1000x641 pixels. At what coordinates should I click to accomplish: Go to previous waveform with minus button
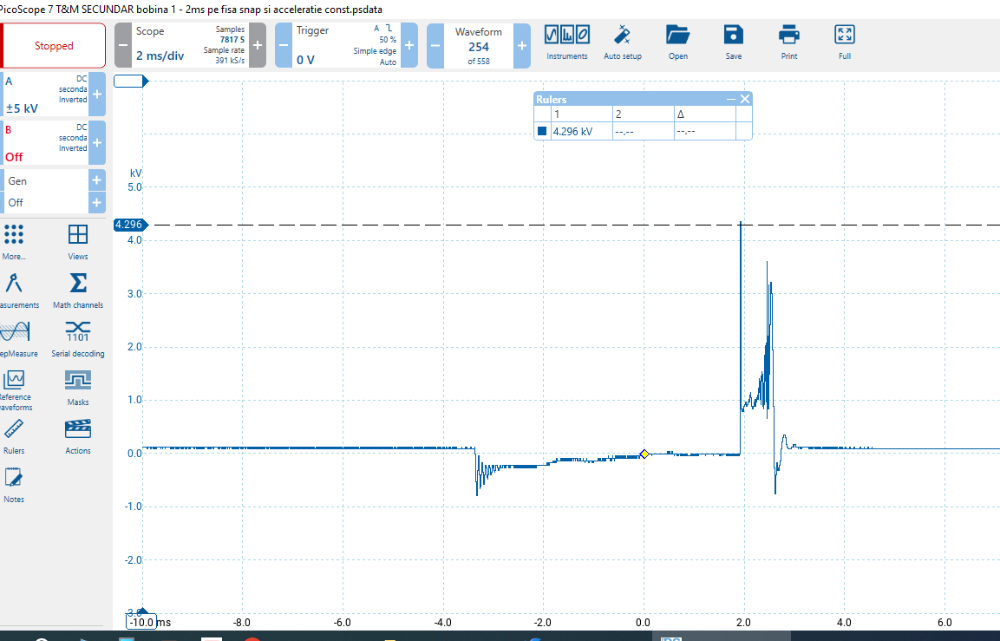click(436, 46)
